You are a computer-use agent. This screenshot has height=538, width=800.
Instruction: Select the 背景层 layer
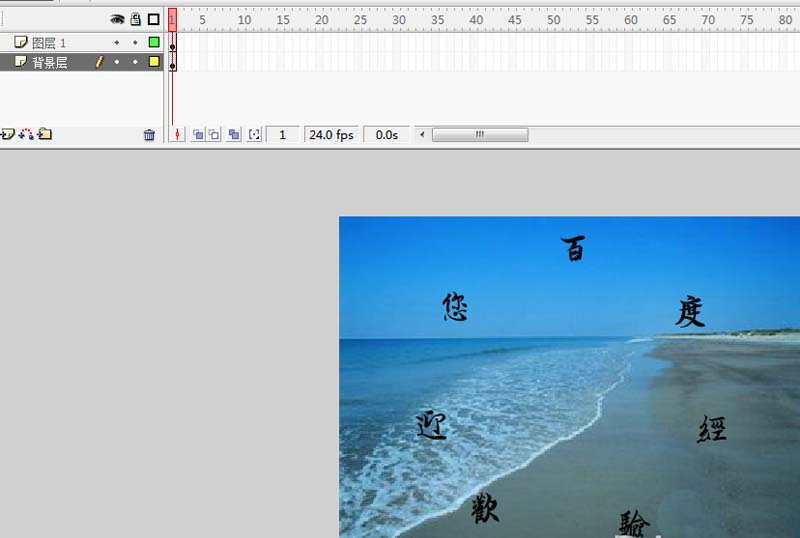click(50, 62)
